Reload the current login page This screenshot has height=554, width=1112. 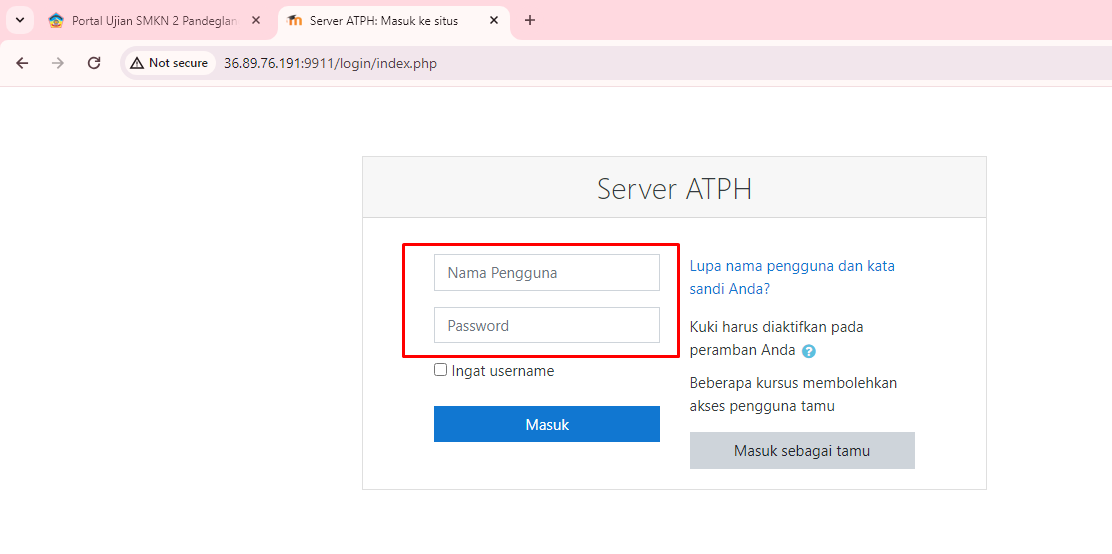[x=94, y=63]
